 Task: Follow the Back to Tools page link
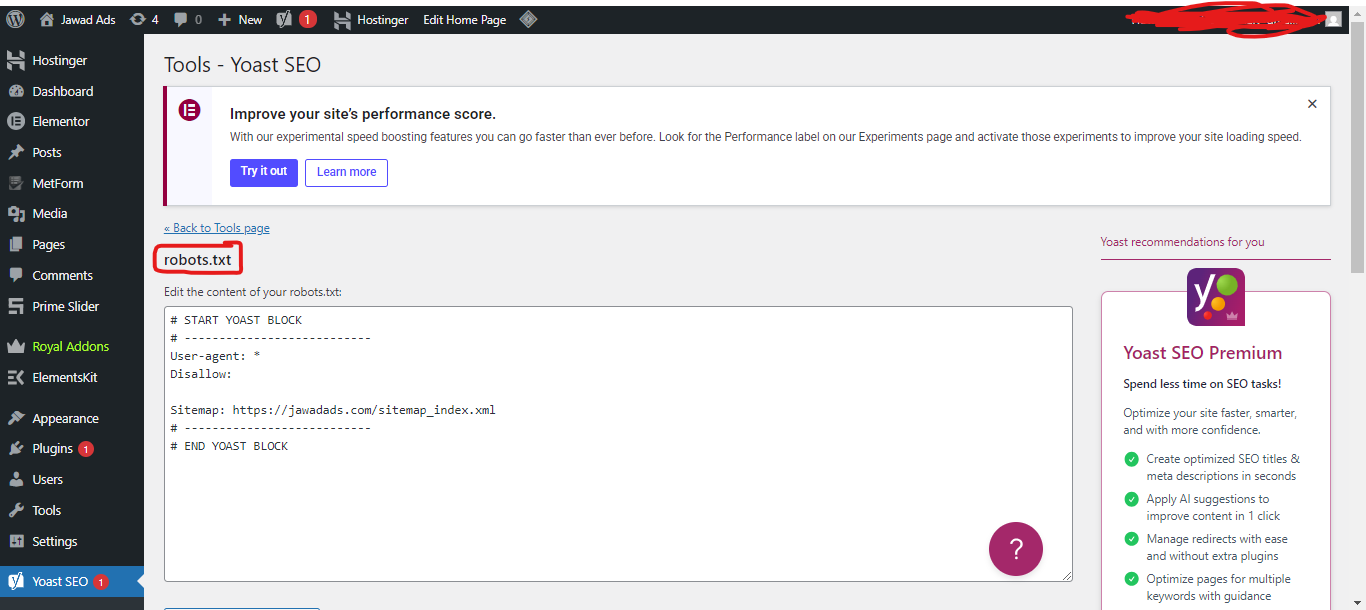pyautogui.click(x=216, y=228)
